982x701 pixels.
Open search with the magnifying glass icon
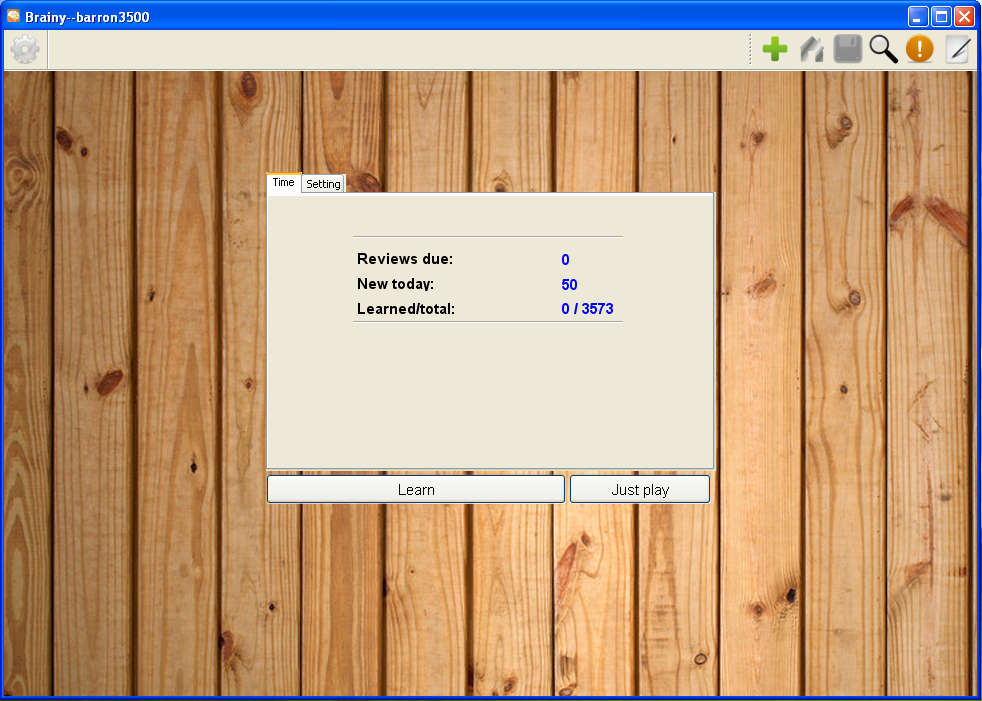tap(883, 49)
